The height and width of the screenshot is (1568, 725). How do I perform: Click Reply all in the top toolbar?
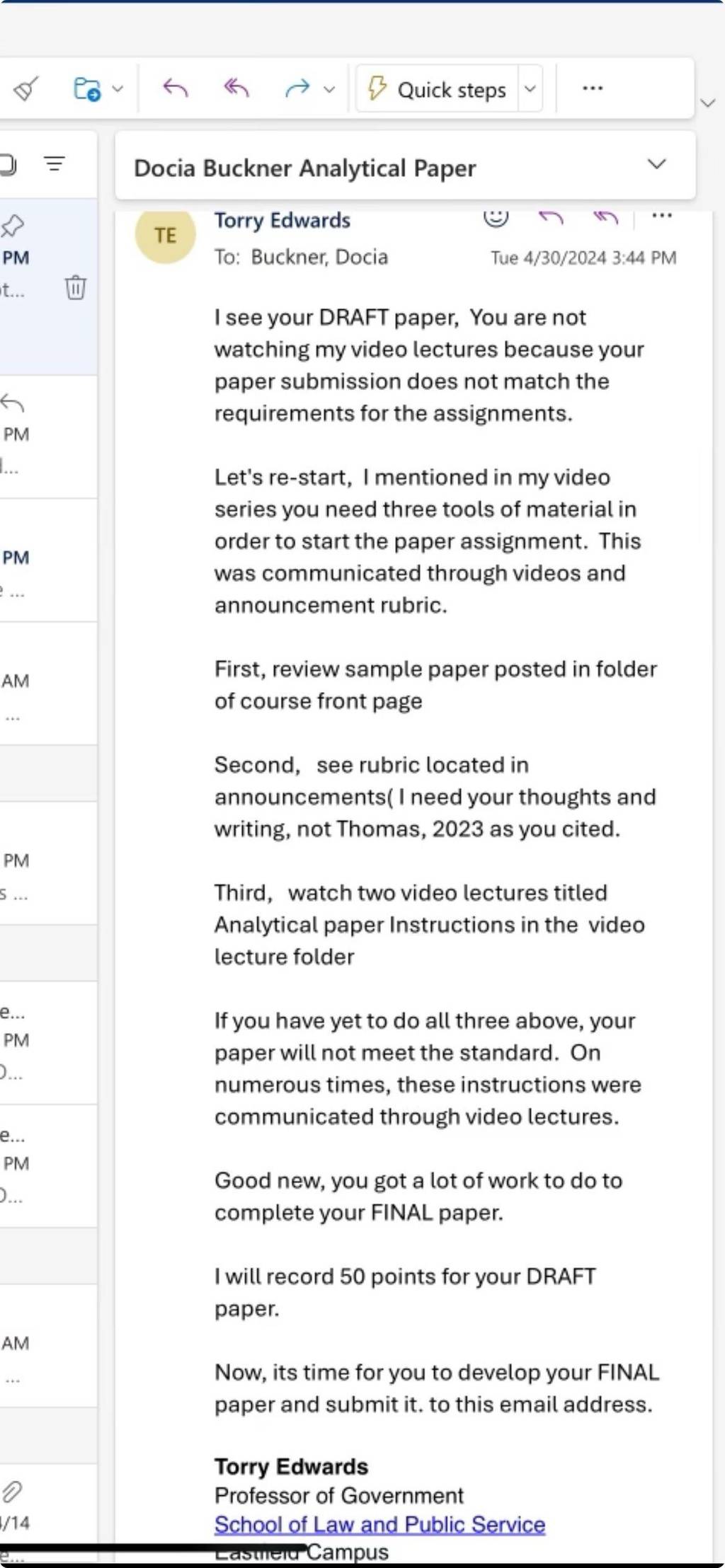tap(236, 88)
